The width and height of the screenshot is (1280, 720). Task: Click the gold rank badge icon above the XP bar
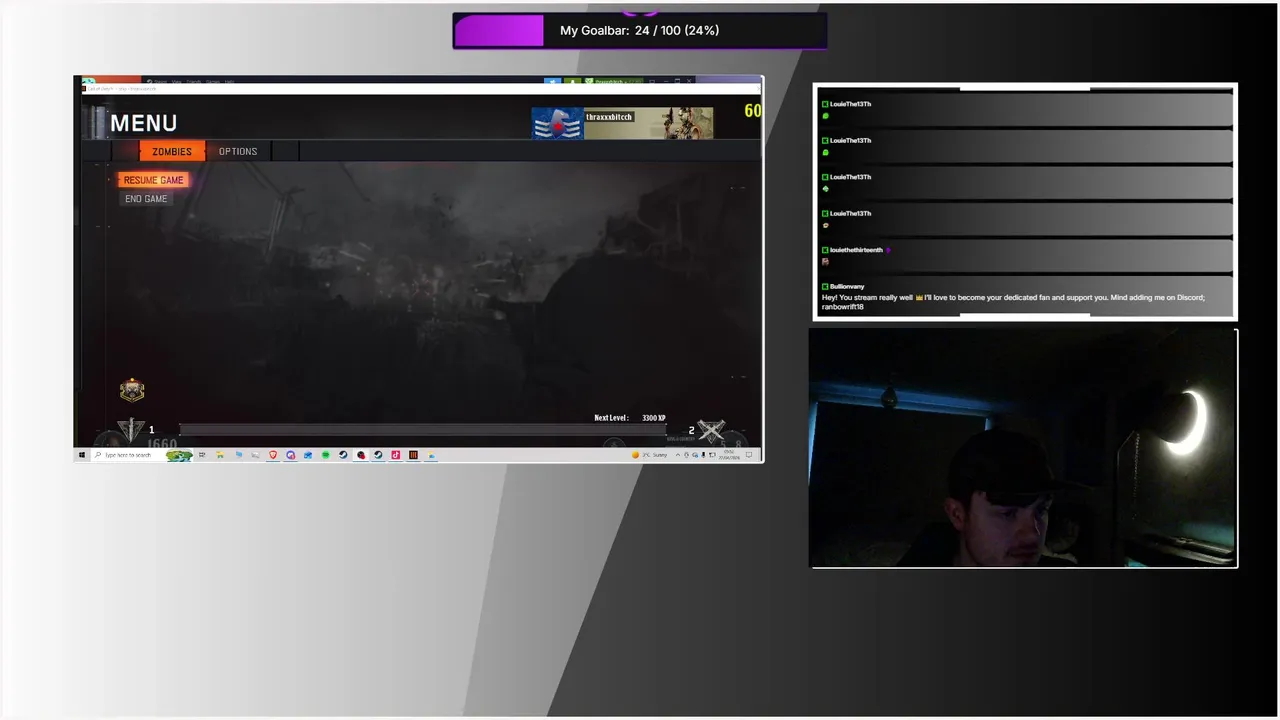132,390
